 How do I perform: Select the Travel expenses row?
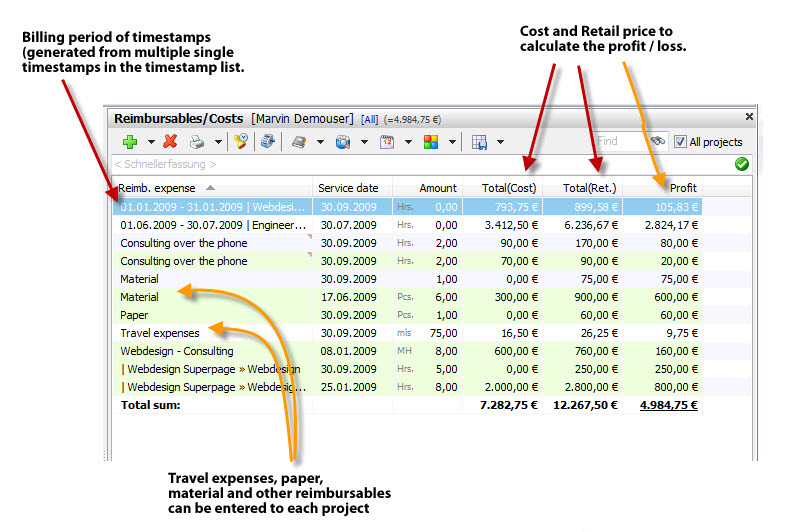pyautogui.click(x=407, y=333)
